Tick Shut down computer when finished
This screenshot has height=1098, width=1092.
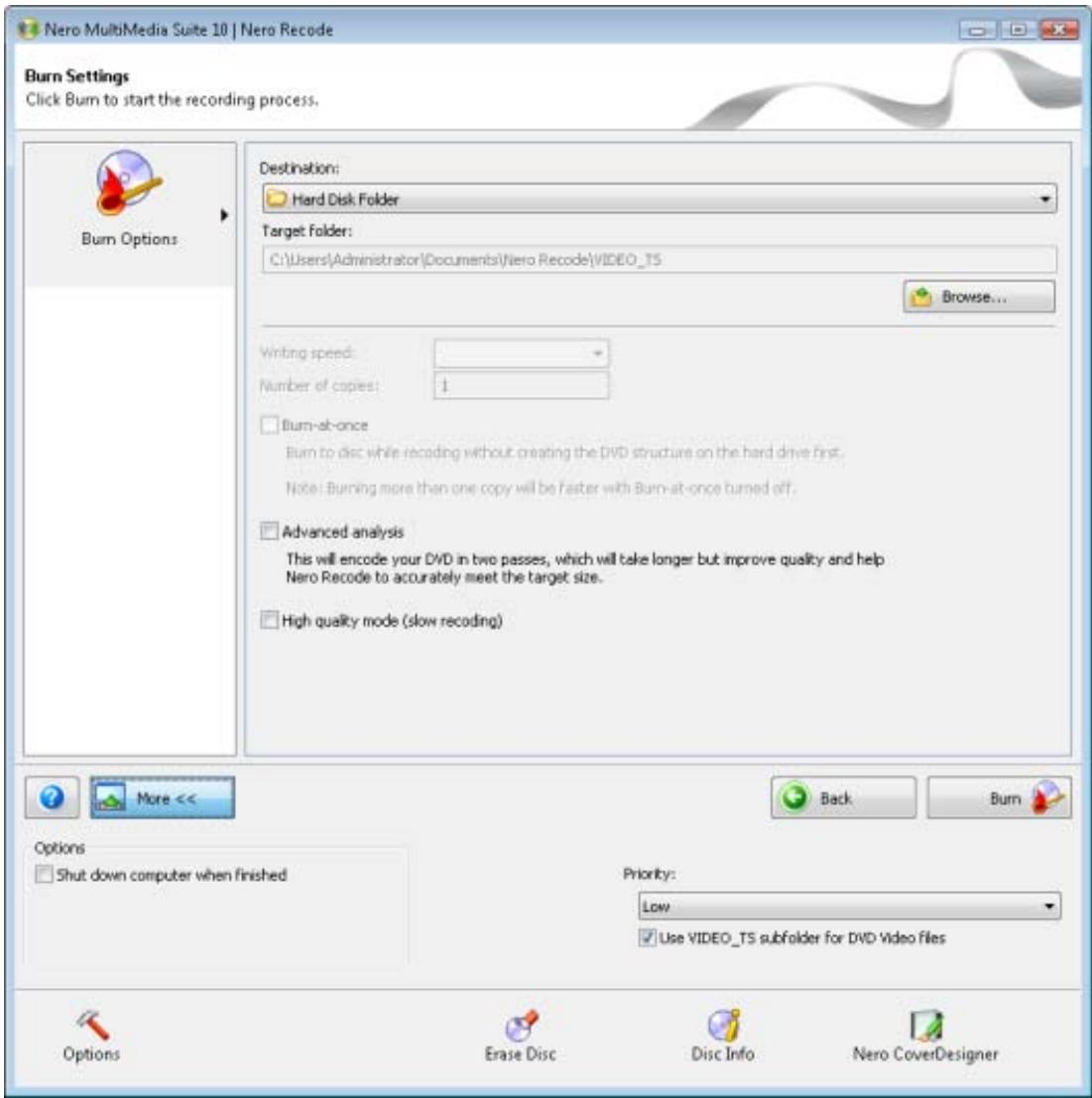44,874
